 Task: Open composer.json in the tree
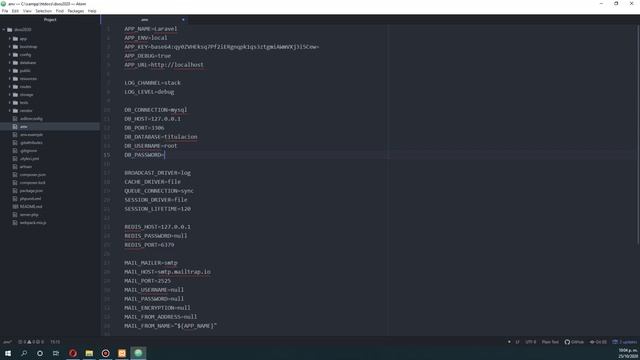coord(33,175)
